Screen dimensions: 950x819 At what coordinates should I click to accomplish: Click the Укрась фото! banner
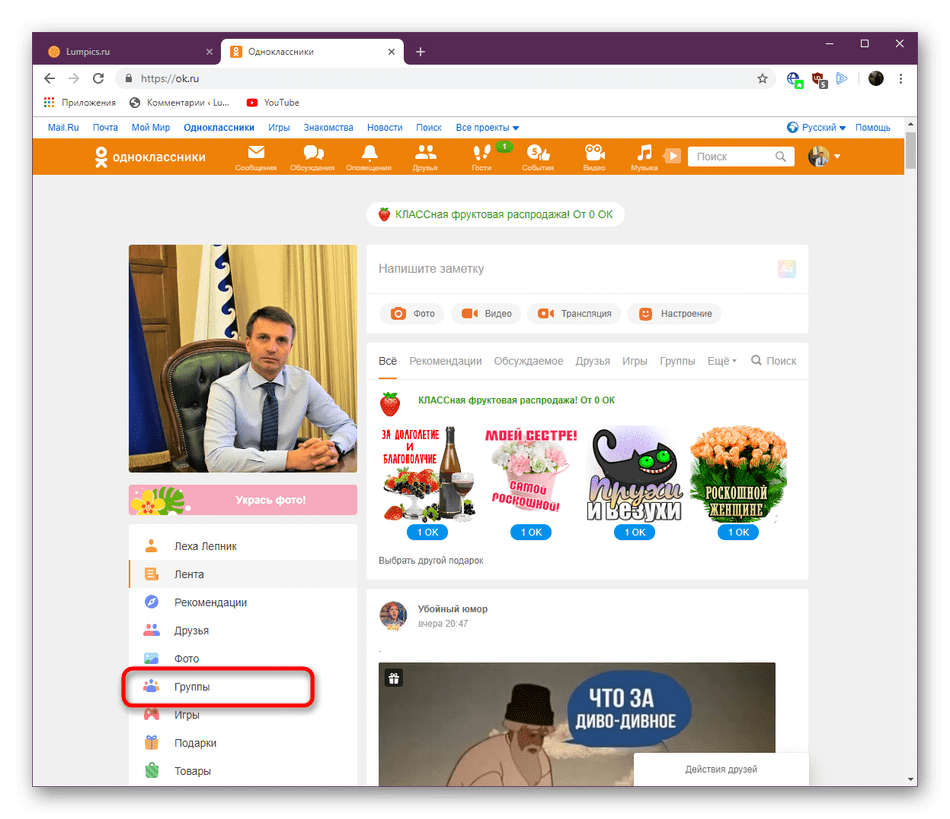[242, 500]
